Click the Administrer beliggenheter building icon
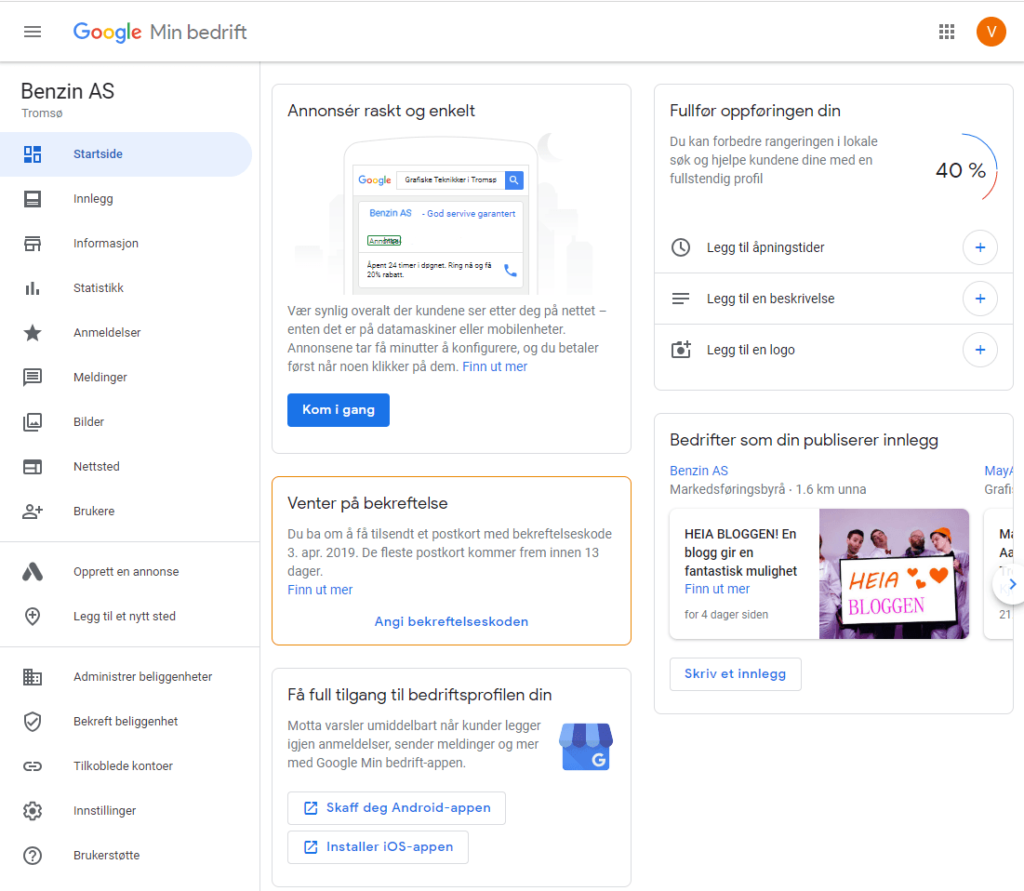The width and height of the screenshot is (1024, 891). (x=32, y=677)
